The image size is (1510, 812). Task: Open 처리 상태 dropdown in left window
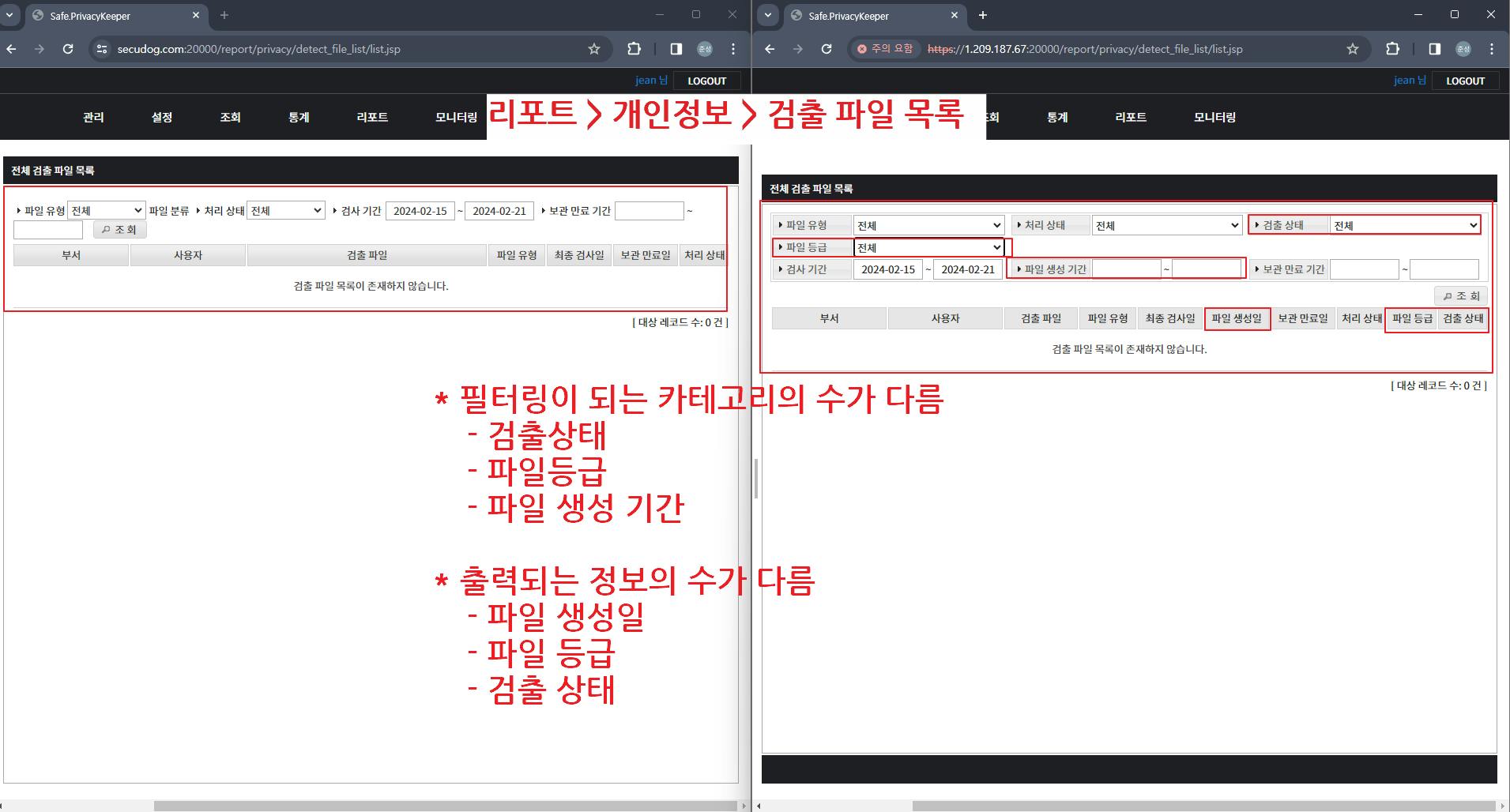pyautogui.click(x=286, y=211)
